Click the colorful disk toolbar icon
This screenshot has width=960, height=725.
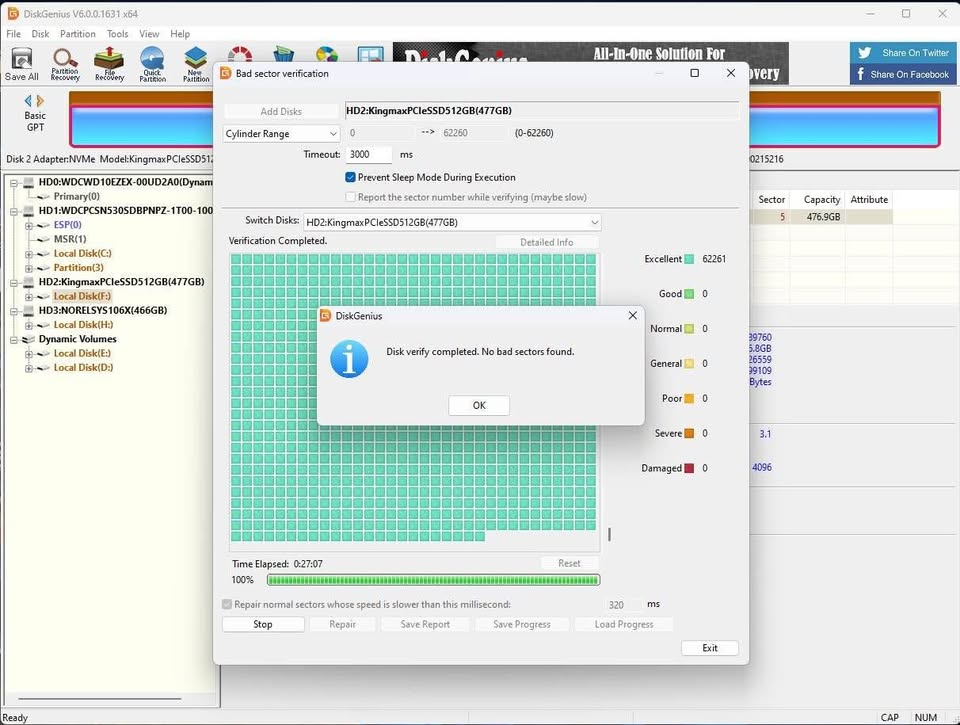click(327, 54)
